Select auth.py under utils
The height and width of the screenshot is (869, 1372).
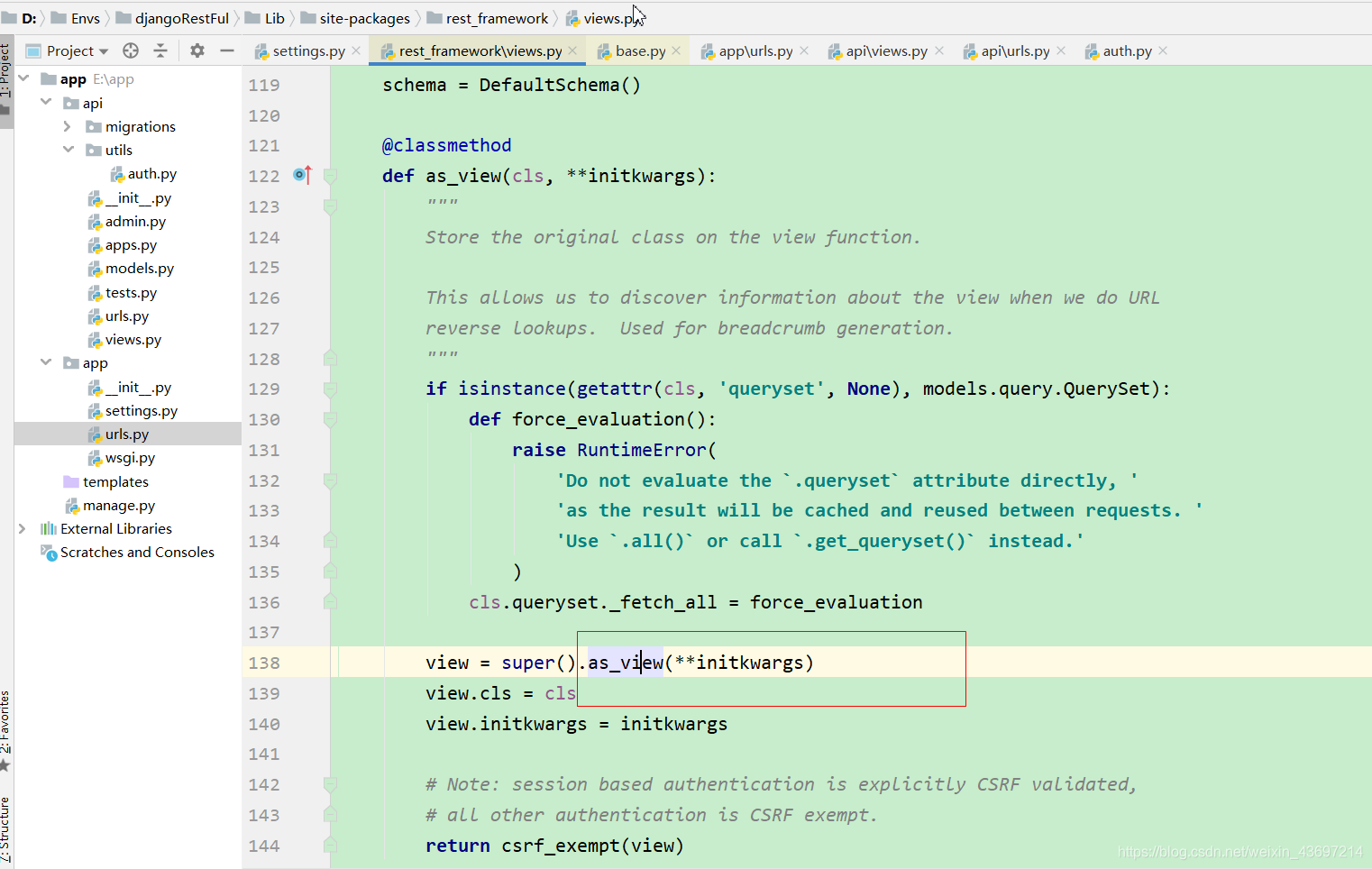point(143,174)
